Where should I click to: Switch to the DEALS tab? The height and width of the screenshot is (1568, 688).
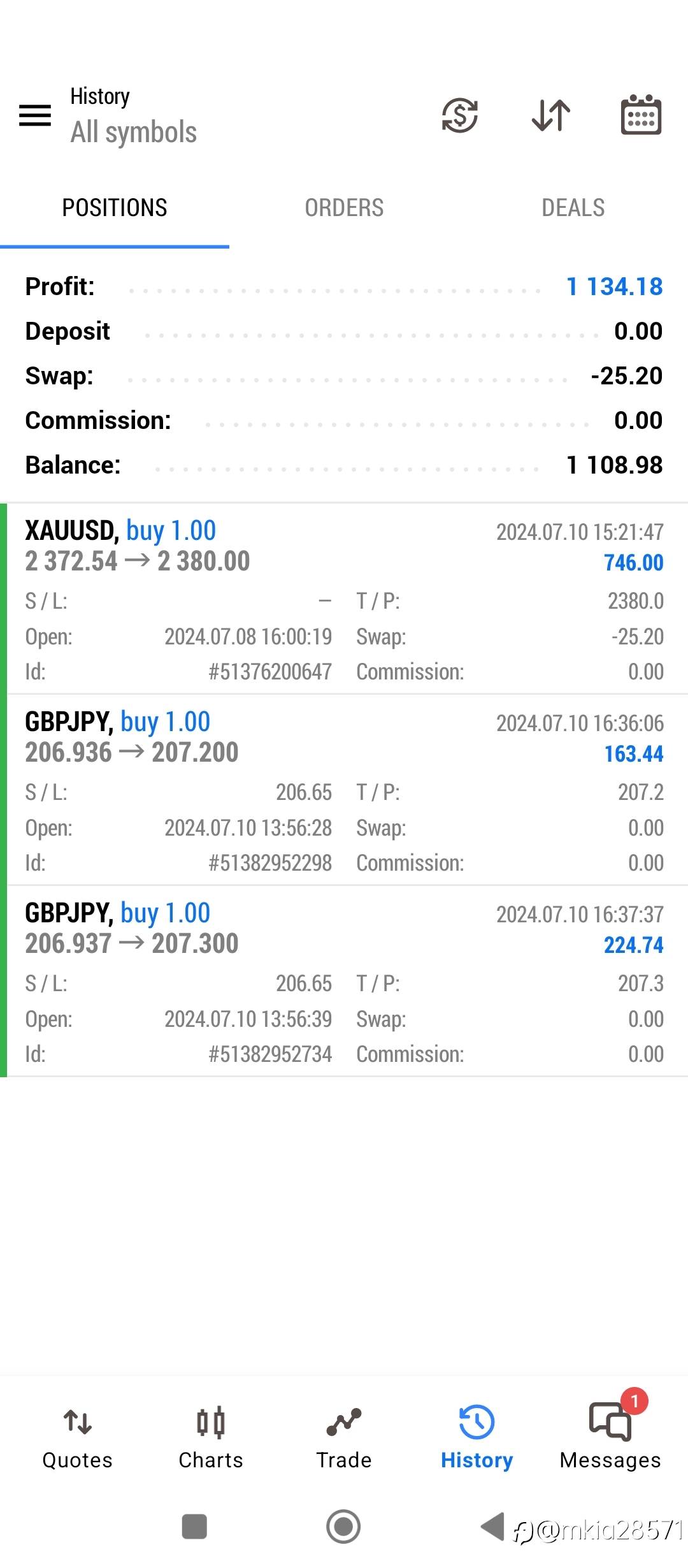pos(573,208)
